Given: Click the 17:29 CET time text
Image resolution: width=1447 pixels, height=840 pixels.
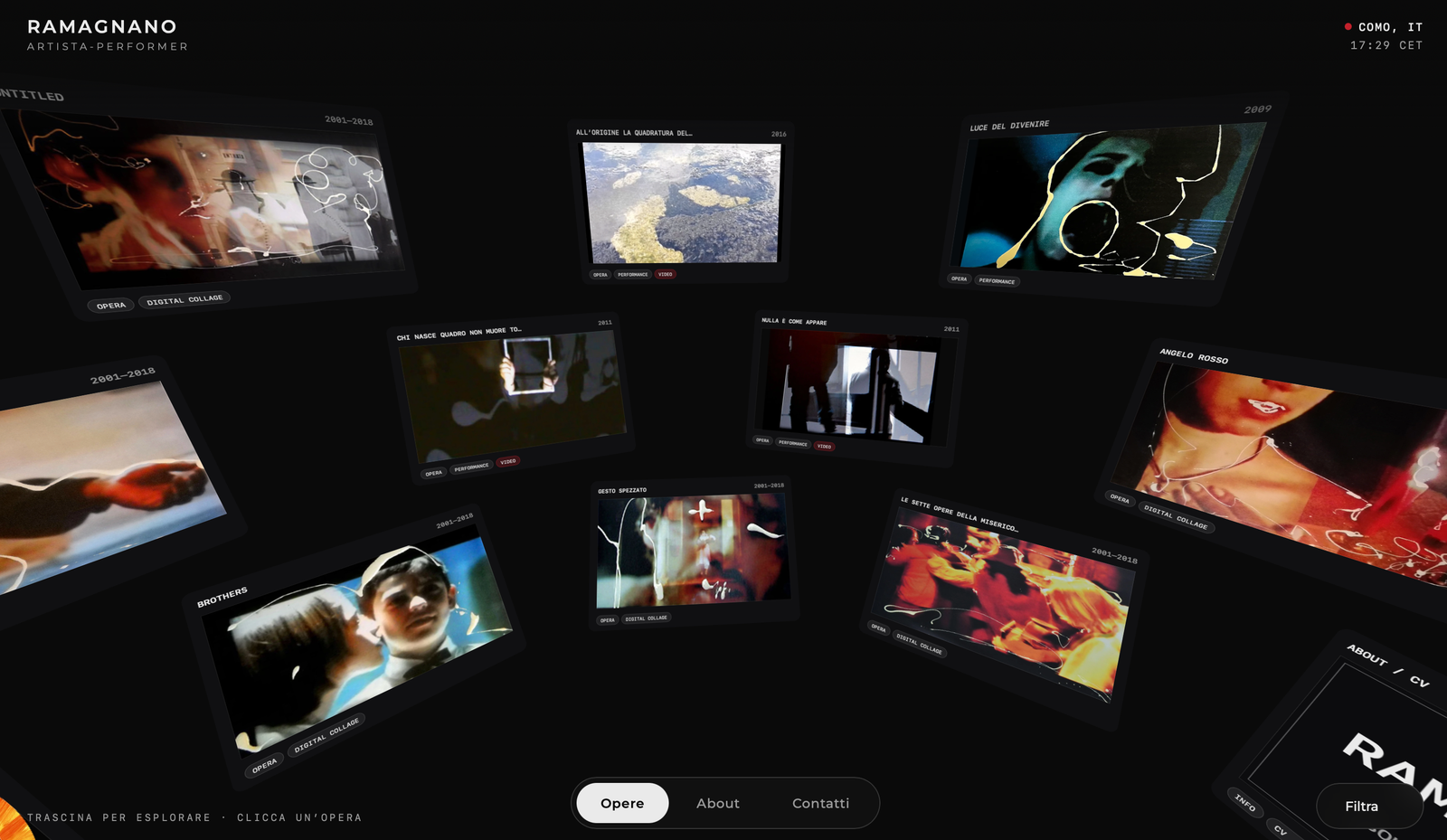Looking at the screenshot, I should [1386, 45].
